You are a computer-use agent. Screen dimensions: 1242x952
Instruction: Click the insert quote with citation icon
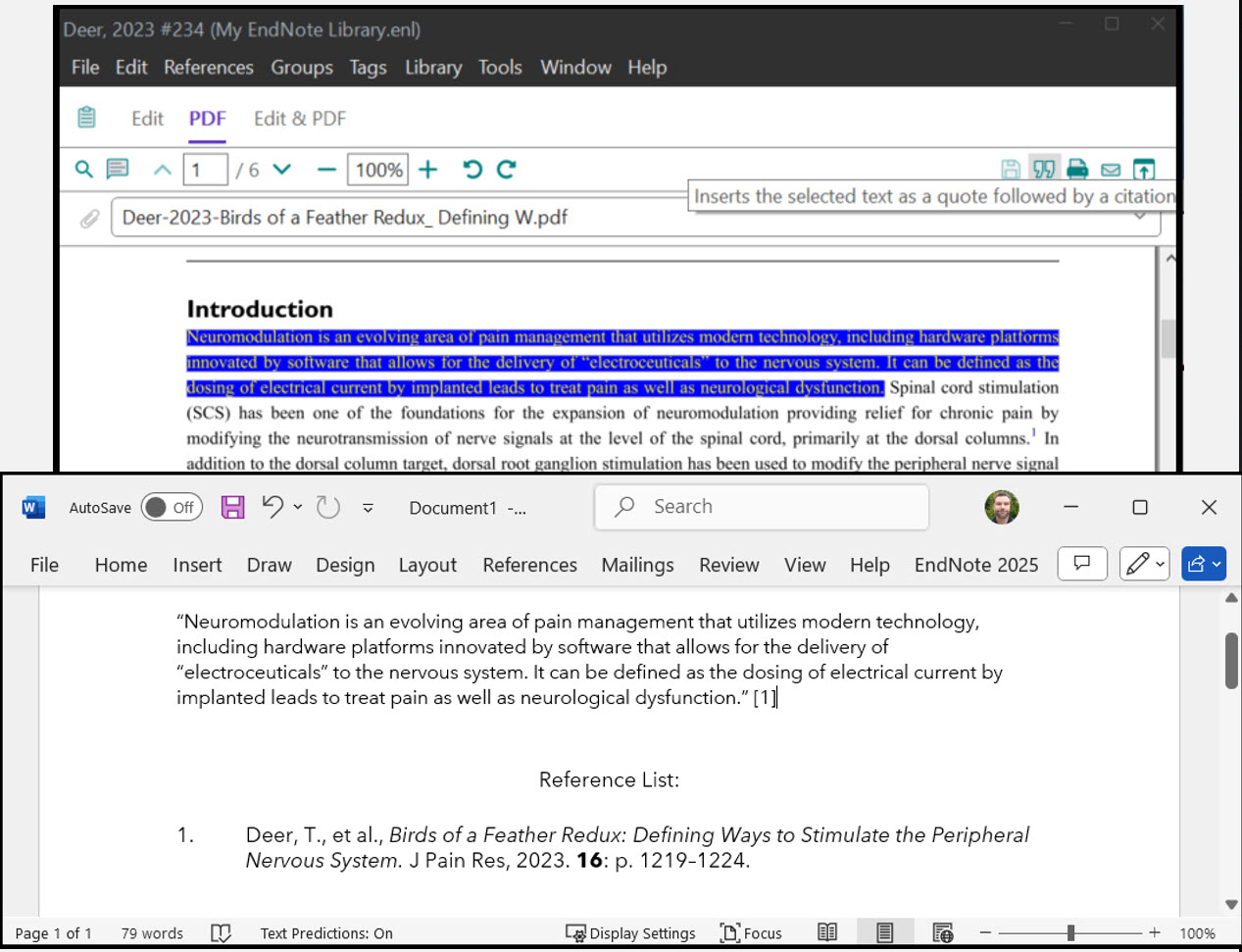tap(1044, 170)
